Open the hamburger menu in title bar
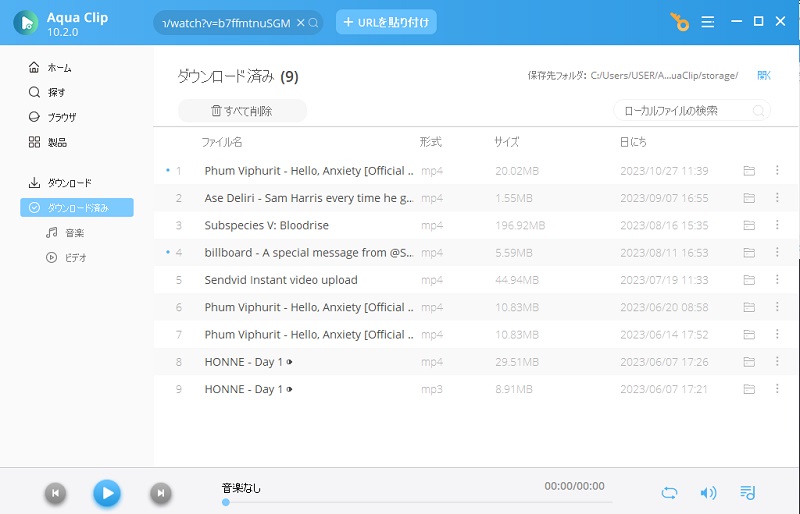 coord(708,22)
